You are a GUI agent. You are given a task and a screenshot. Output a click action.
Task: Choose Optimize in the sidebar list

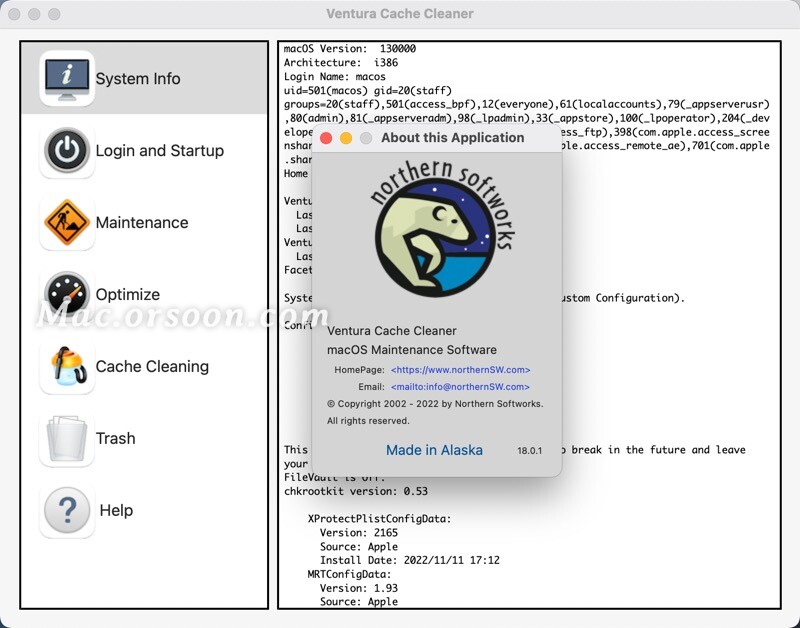130,293
